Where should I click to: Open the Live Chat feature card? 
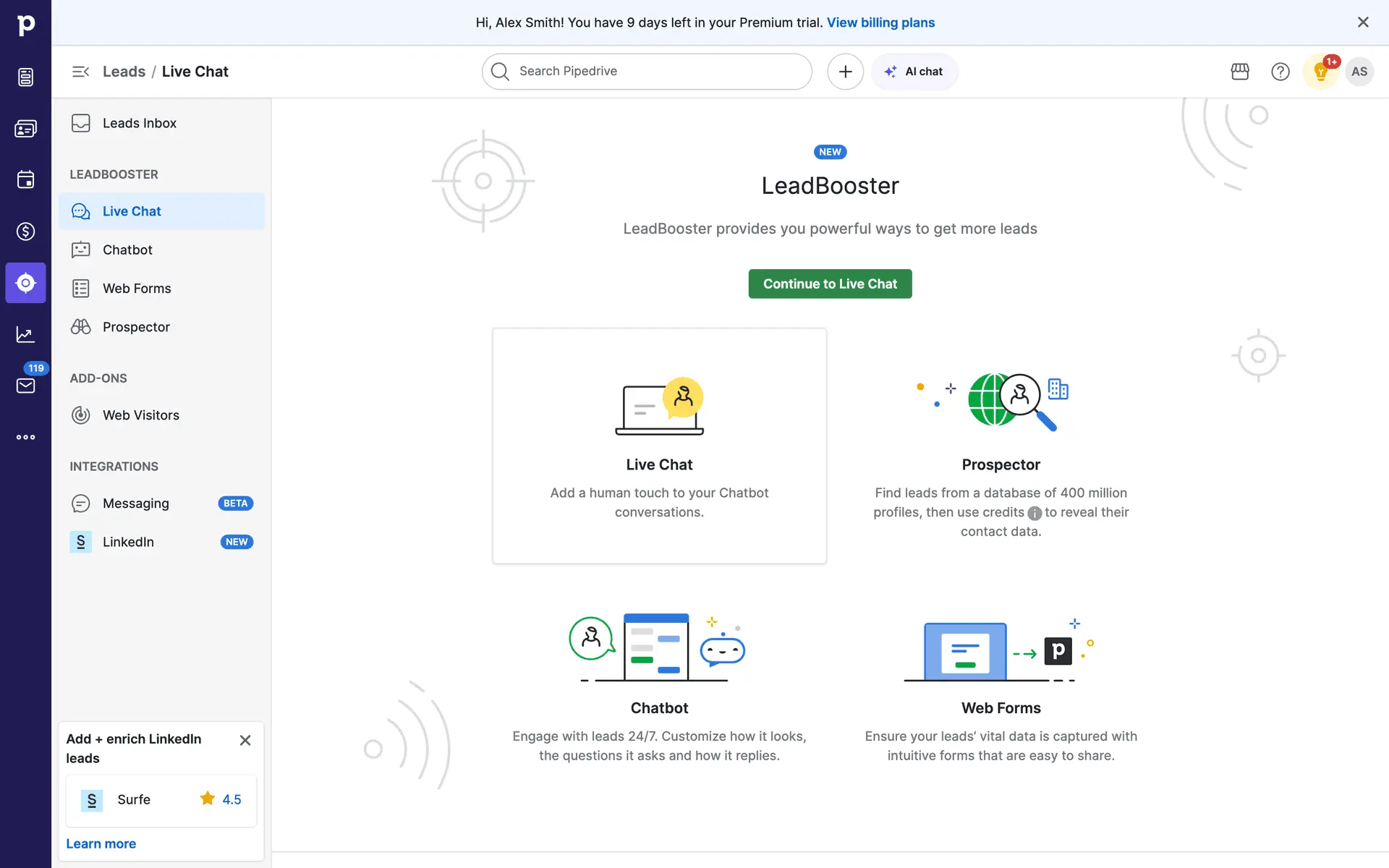tap(659, 446)
